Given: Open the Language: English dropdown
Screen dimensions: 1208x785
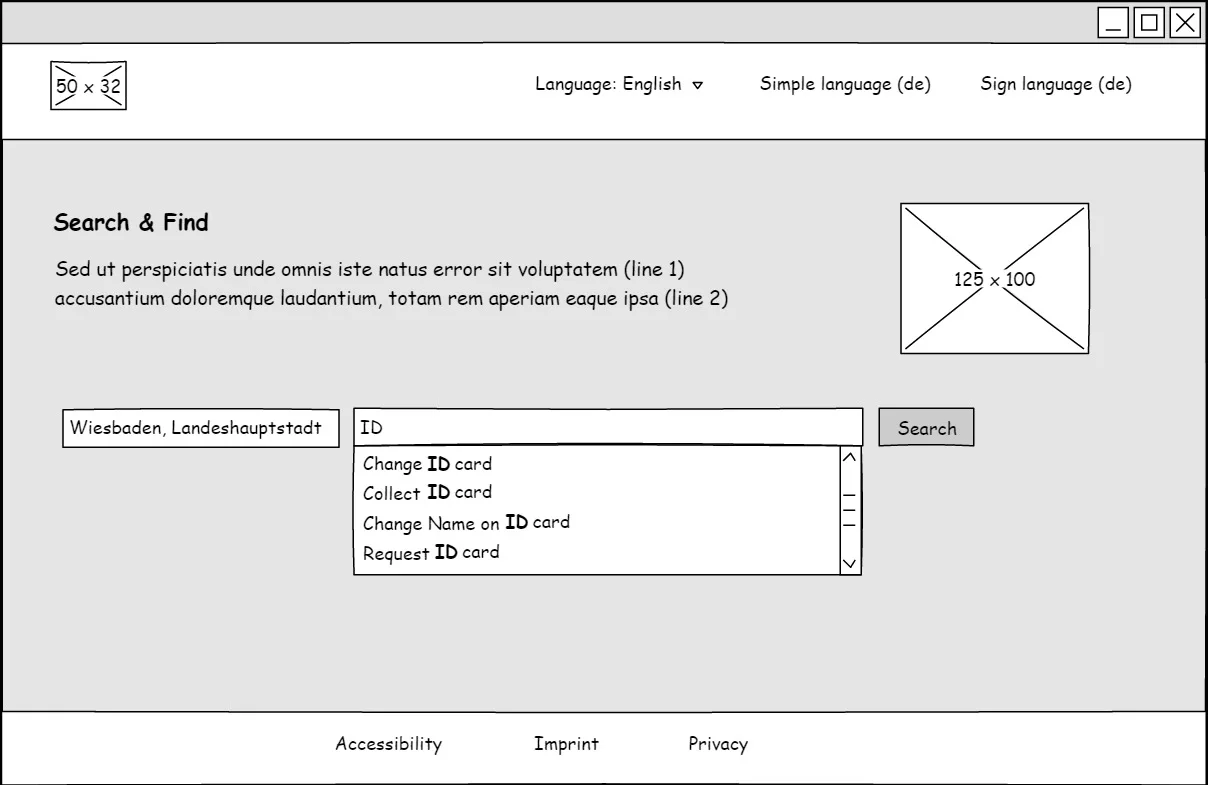Looking at the screenshot, I should pyautogui.click(x=619, y=85).
